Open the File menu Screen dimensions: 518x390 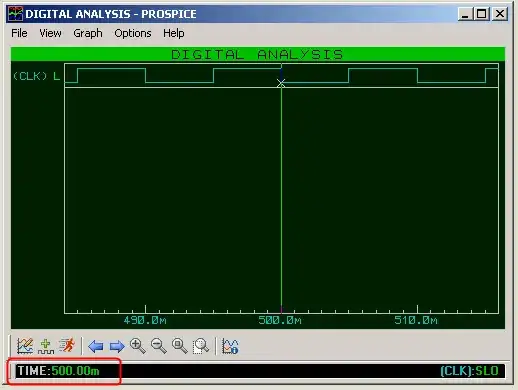(19, 33)
